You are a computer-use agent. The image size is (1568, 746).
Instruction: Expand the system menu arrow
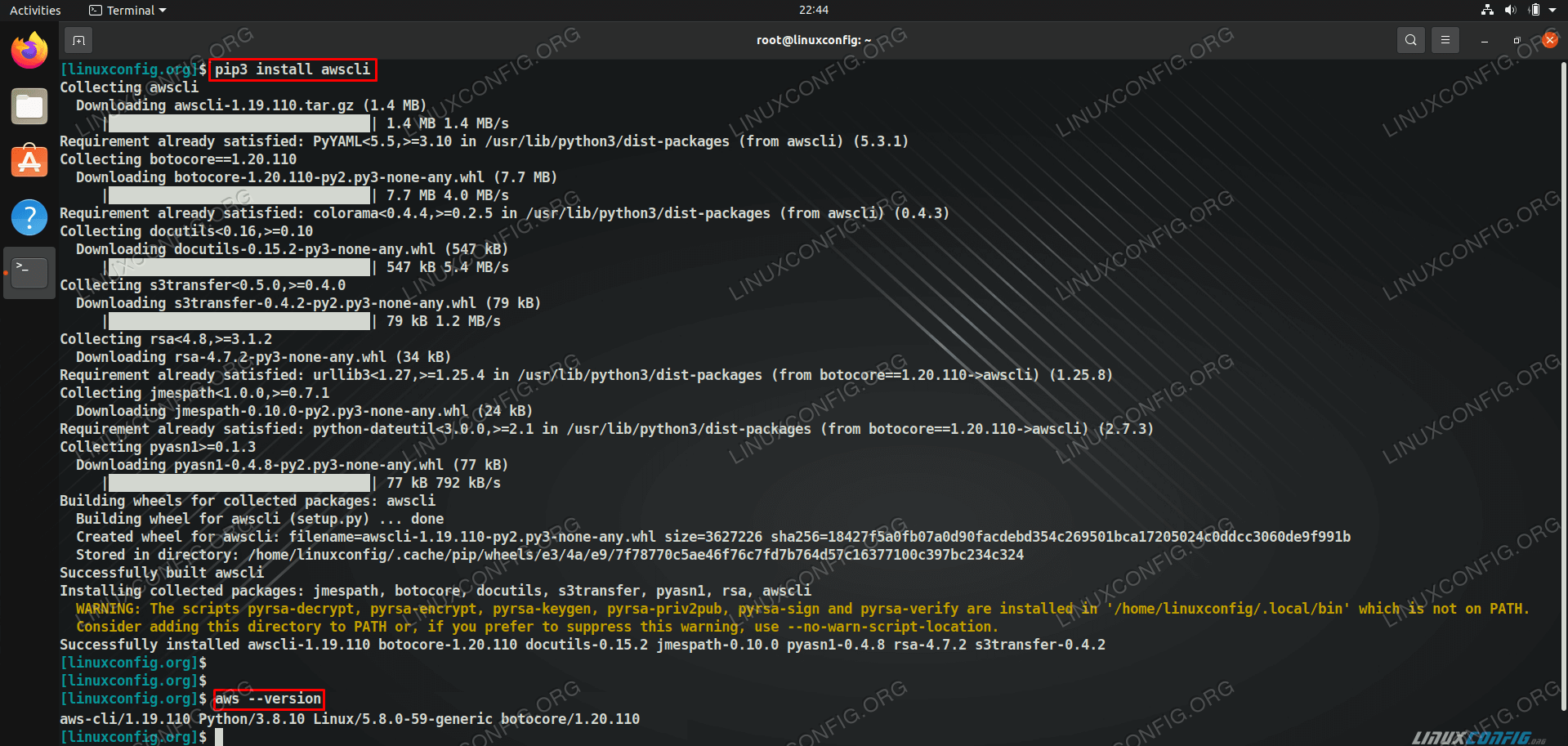(1552, 10)
